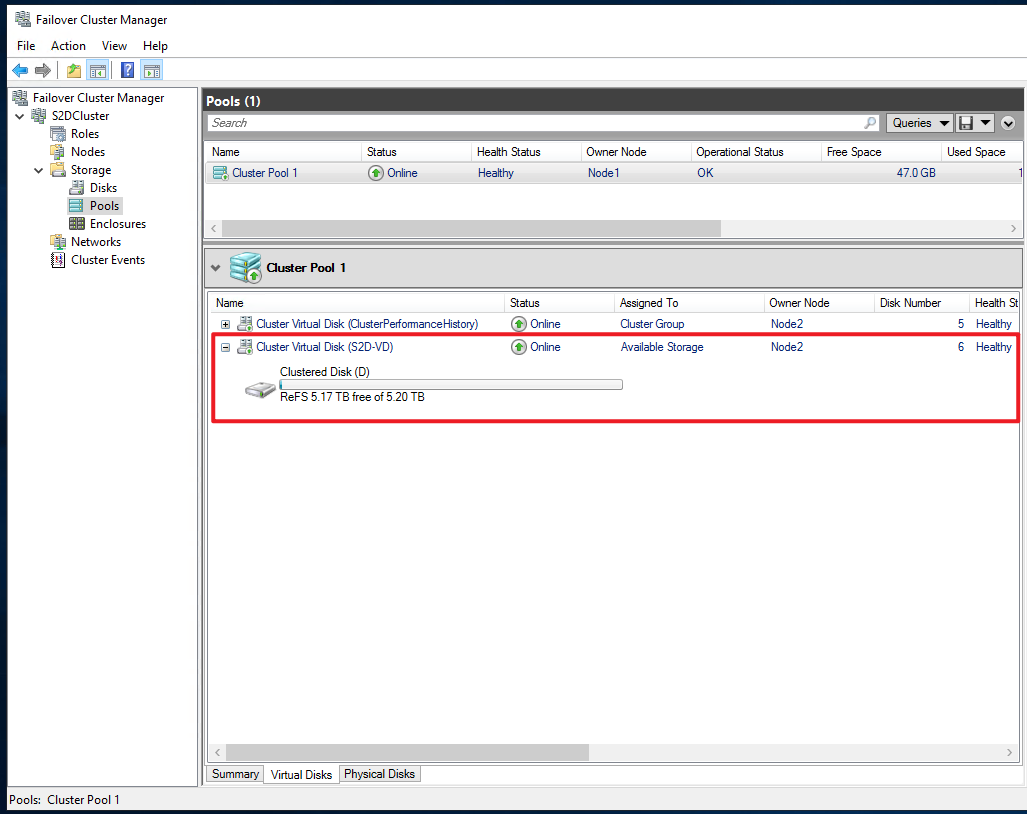Click the ClusterPerformanceHistory virtual disk icon
The width and height of the screenshot is (1027, 814).
coord(245,324)
